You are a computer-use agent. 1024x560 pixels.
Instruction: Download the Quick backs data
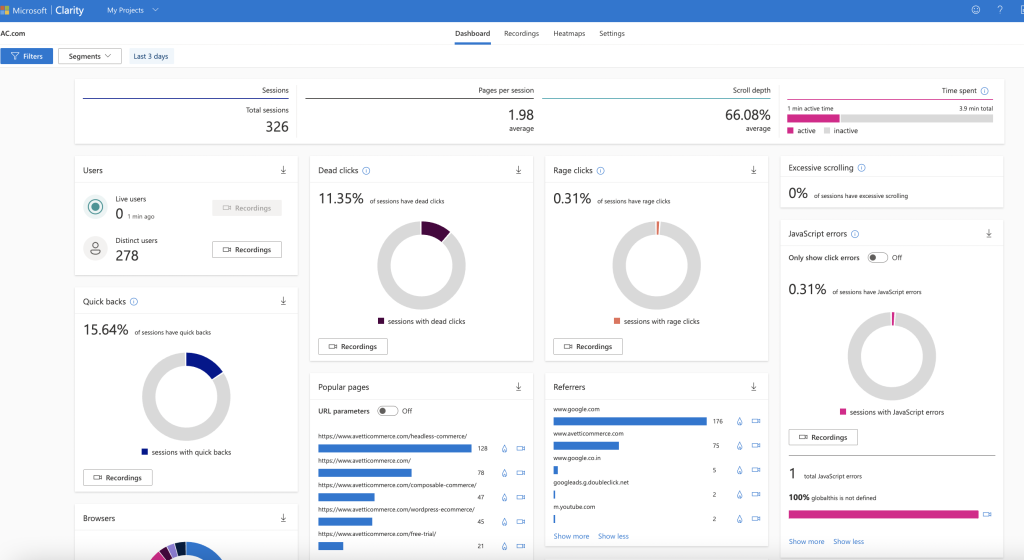point(283,302)
